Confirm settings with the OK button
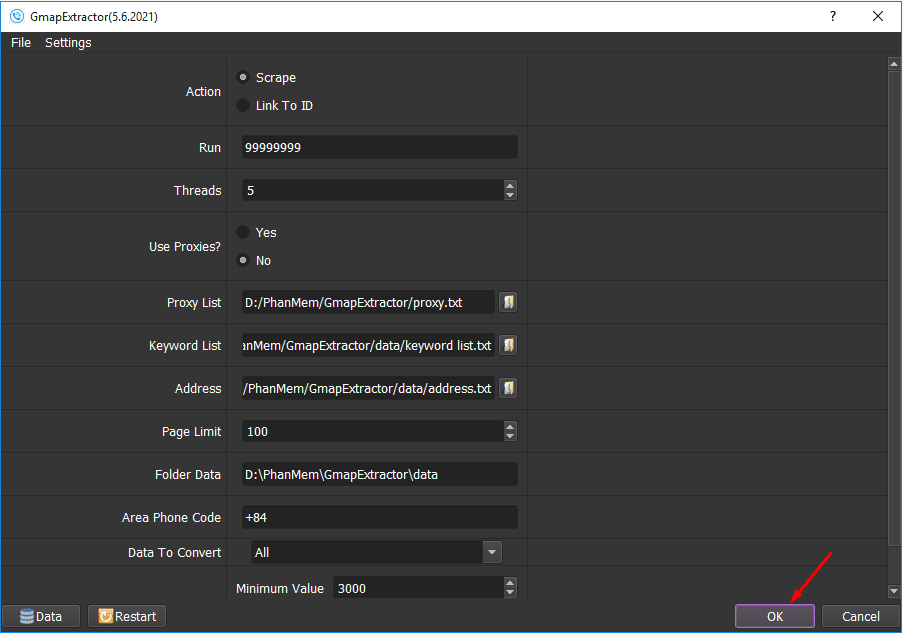The width and height of the screenshot is (903, 634). point(775,616)
